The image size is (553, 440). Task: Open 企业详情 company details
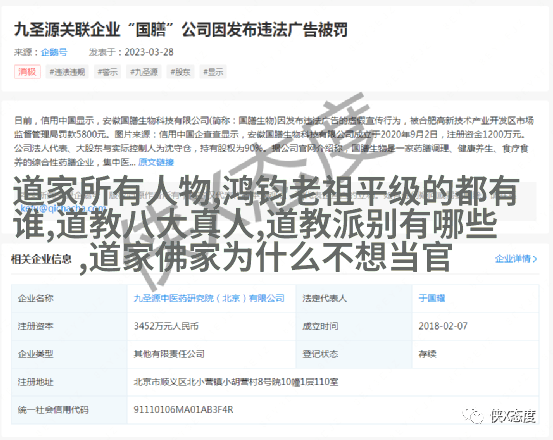[x=513, y=259]
